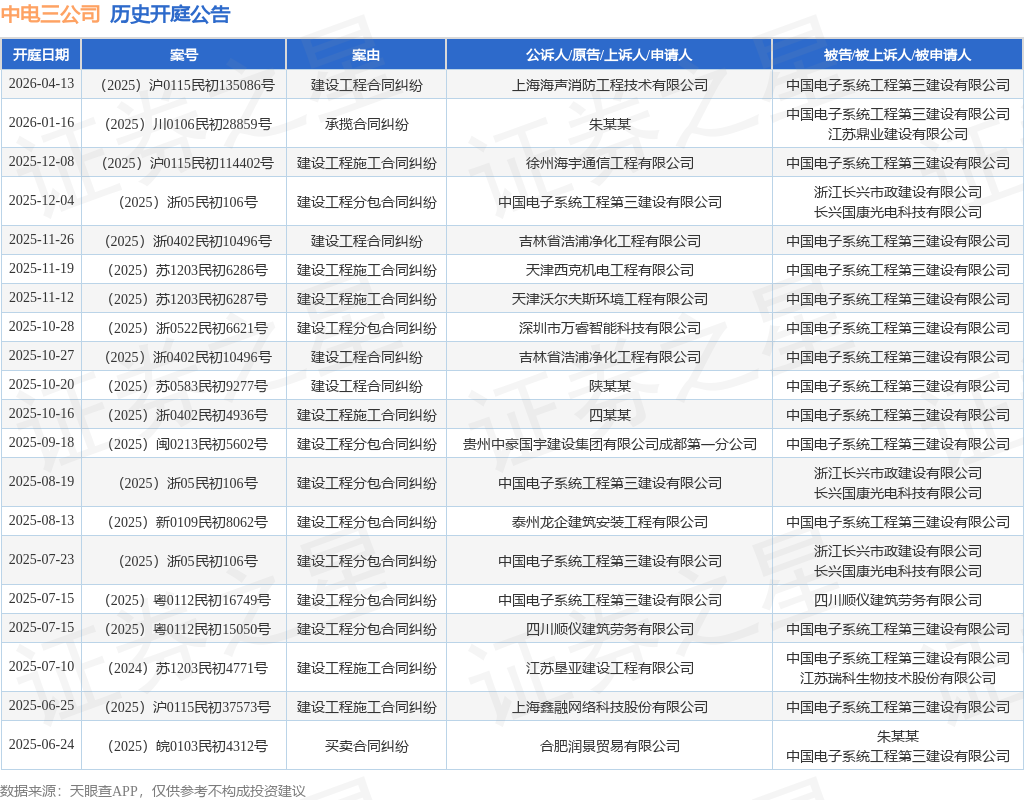Click case number (2025)粤0112民初15050号
Viewport: 1024px width, 800px height.
pos(184,630)
